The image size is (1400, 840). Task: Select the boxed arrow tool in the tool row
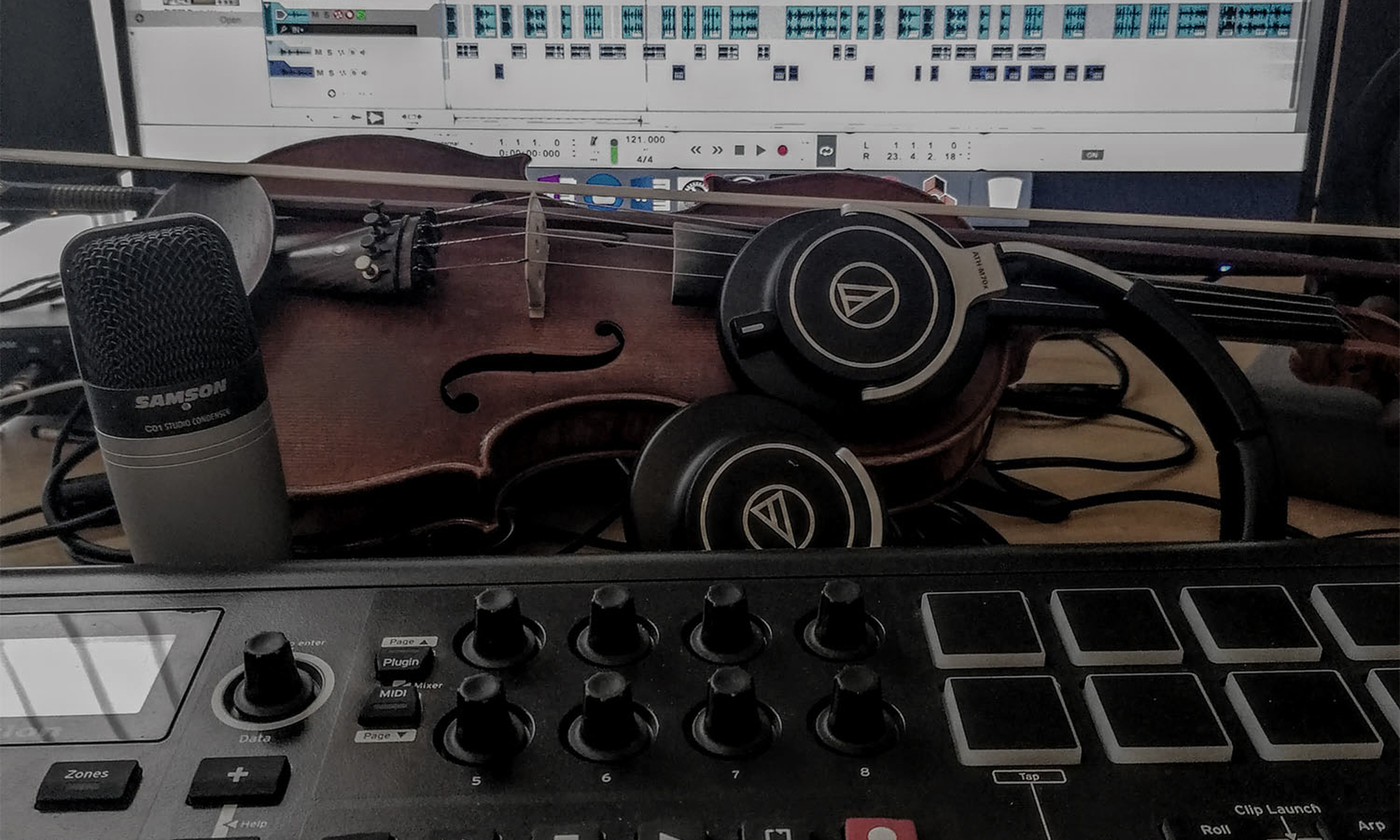(x=375, y=118)
